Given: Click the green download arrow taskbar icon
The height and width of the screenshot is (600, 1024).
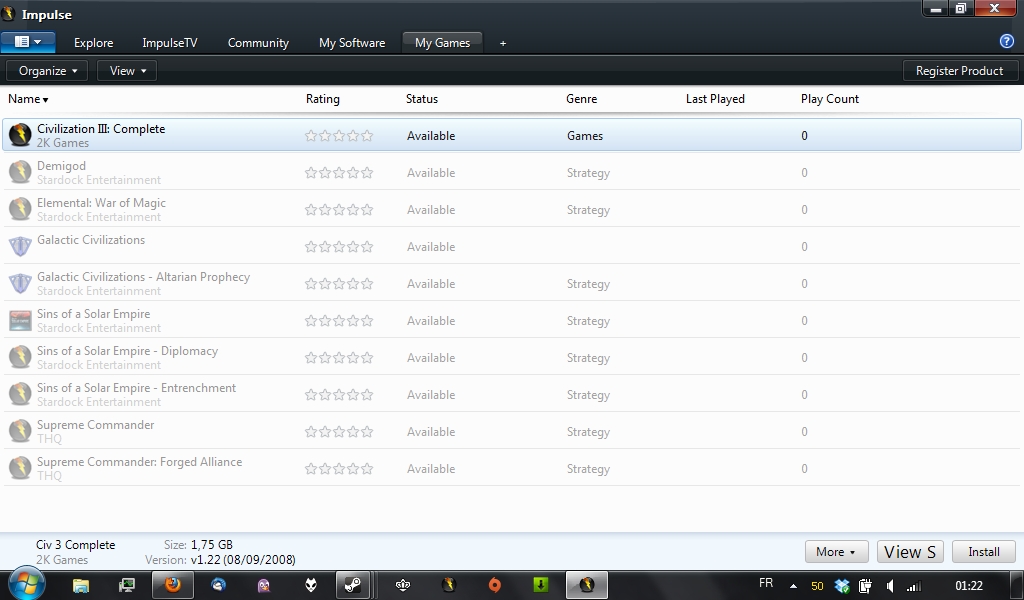Looking at the screenshot, I should click(541, 585).
